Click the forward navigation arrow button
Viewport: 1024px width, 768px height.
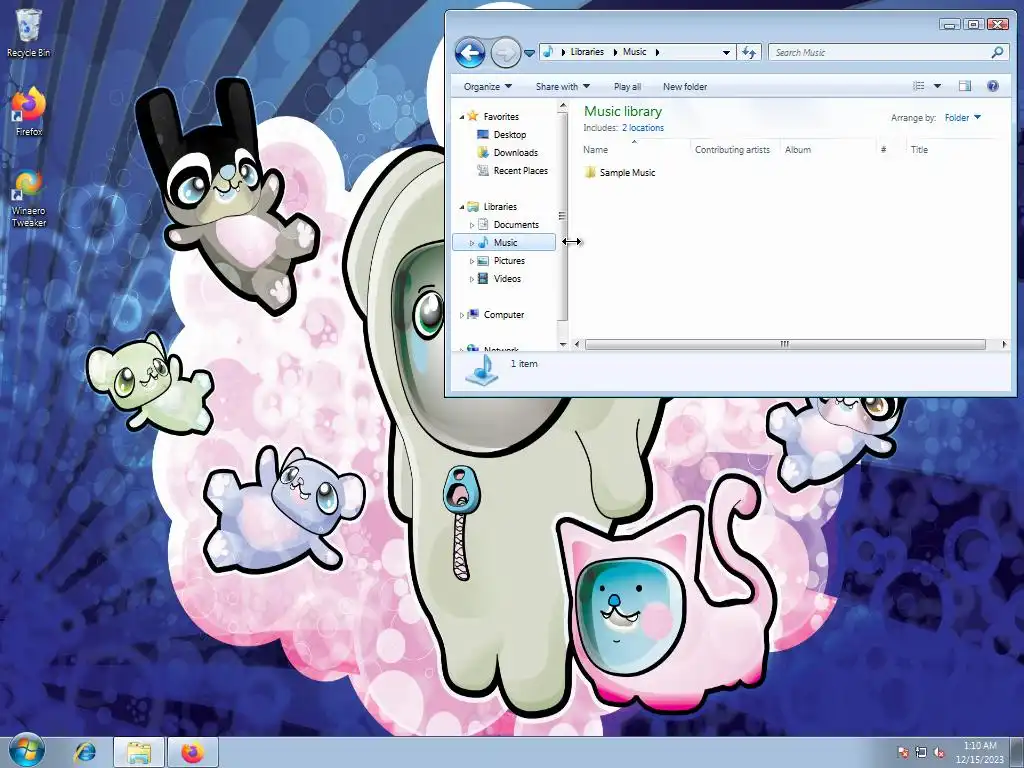click(x=505, y=53)
